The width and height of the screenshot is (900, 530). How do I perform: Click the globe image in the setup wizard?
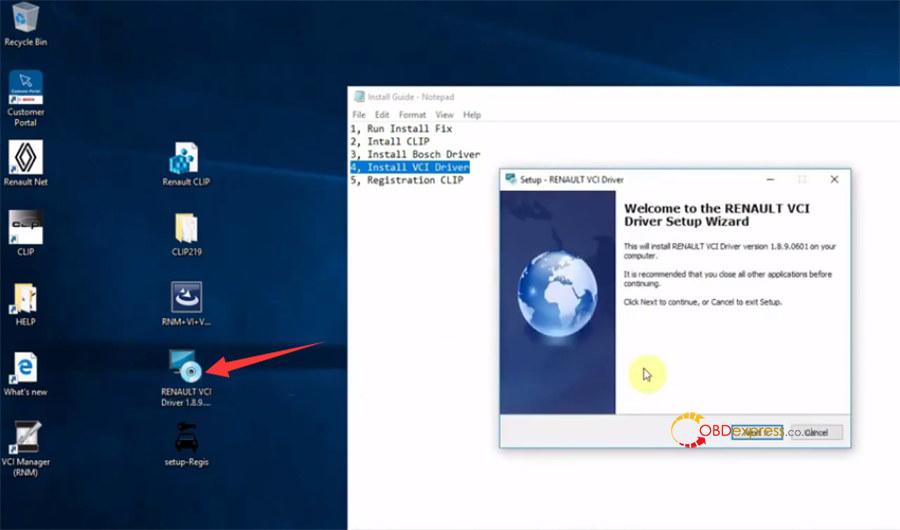click(557, 293)
